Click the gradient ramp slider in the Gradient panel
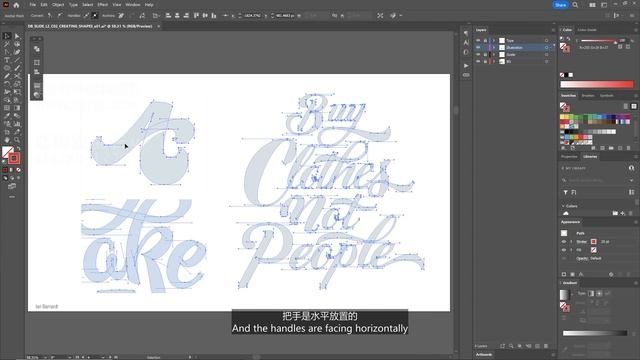This screenshot has width=640, height=360. point(595,333)
